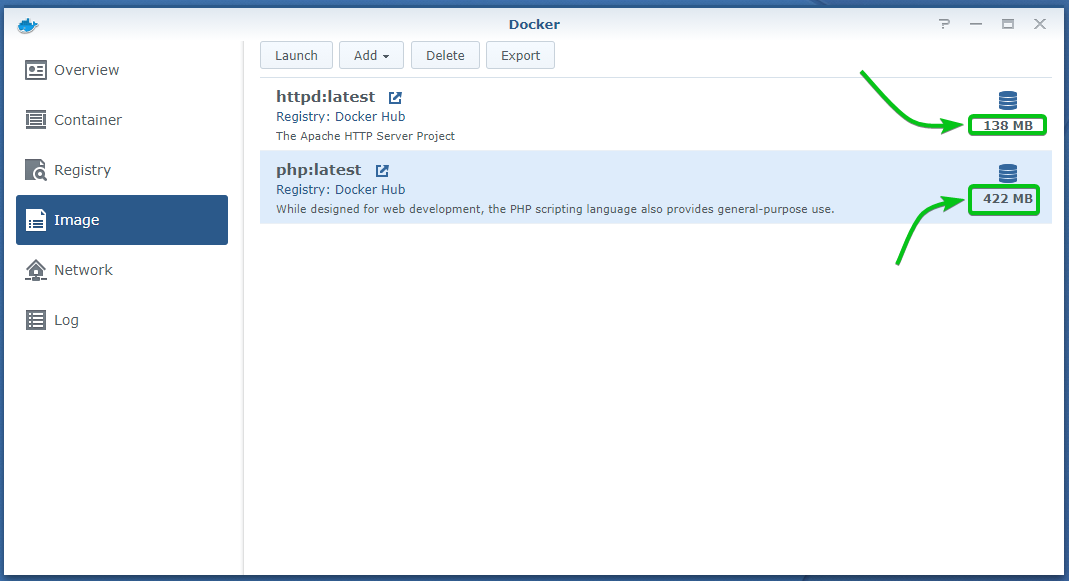Click 'The Apache HTTP Server Project' description
This screenshot has height=581, width=1069.
365,136
